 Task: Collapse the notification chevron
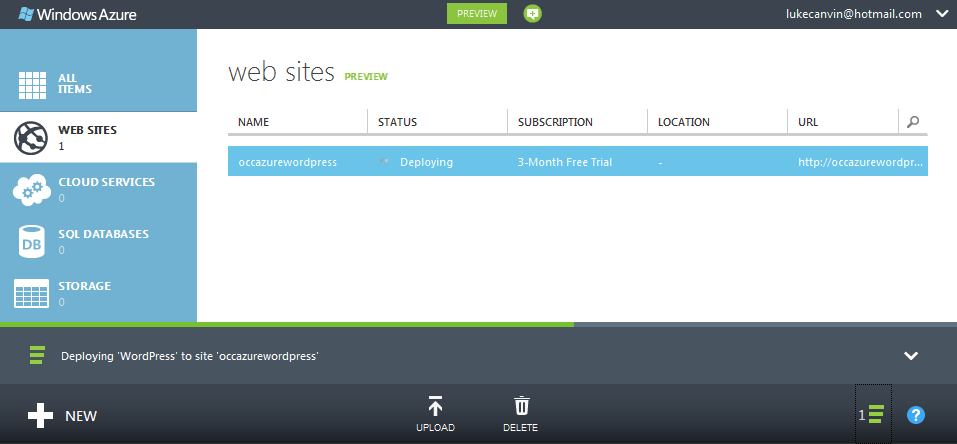click(911, 355)
